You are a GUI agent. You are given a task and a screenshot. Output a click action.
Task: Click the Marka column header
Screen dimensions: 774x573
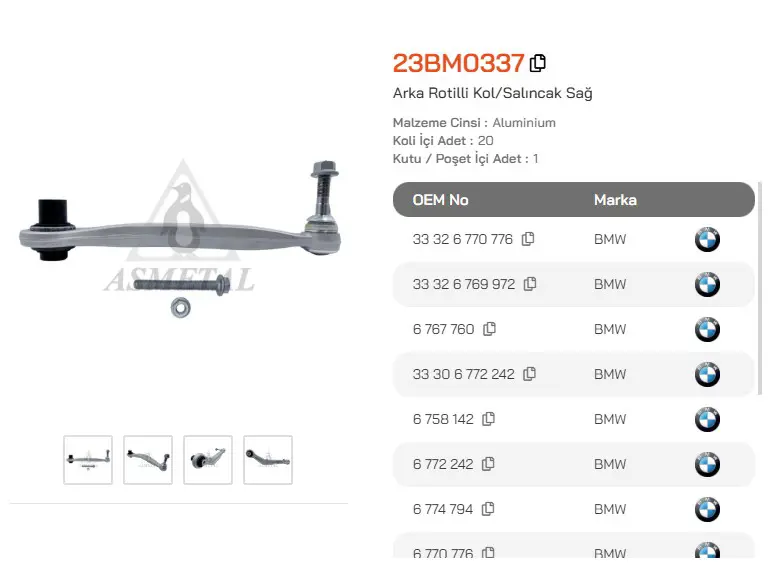click(615, 200)
